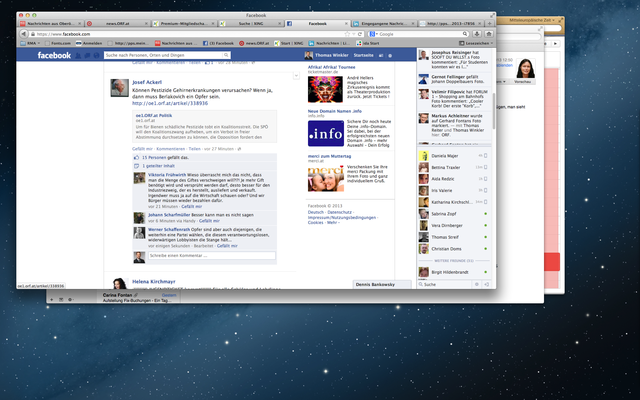Screen dimensions: 640x400
Task: Open the Start | XING bookmark
Action: coord(289,43)
